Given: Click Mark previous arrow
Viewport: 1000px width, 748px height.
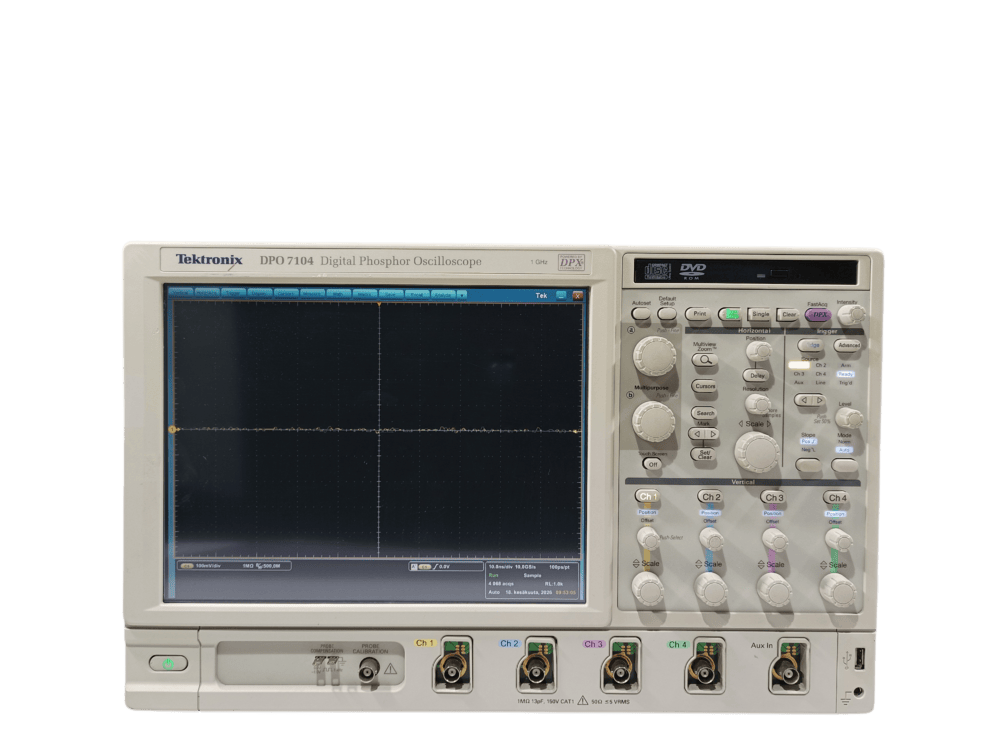Looking at the screenshot, I should [x=697, y=434].
